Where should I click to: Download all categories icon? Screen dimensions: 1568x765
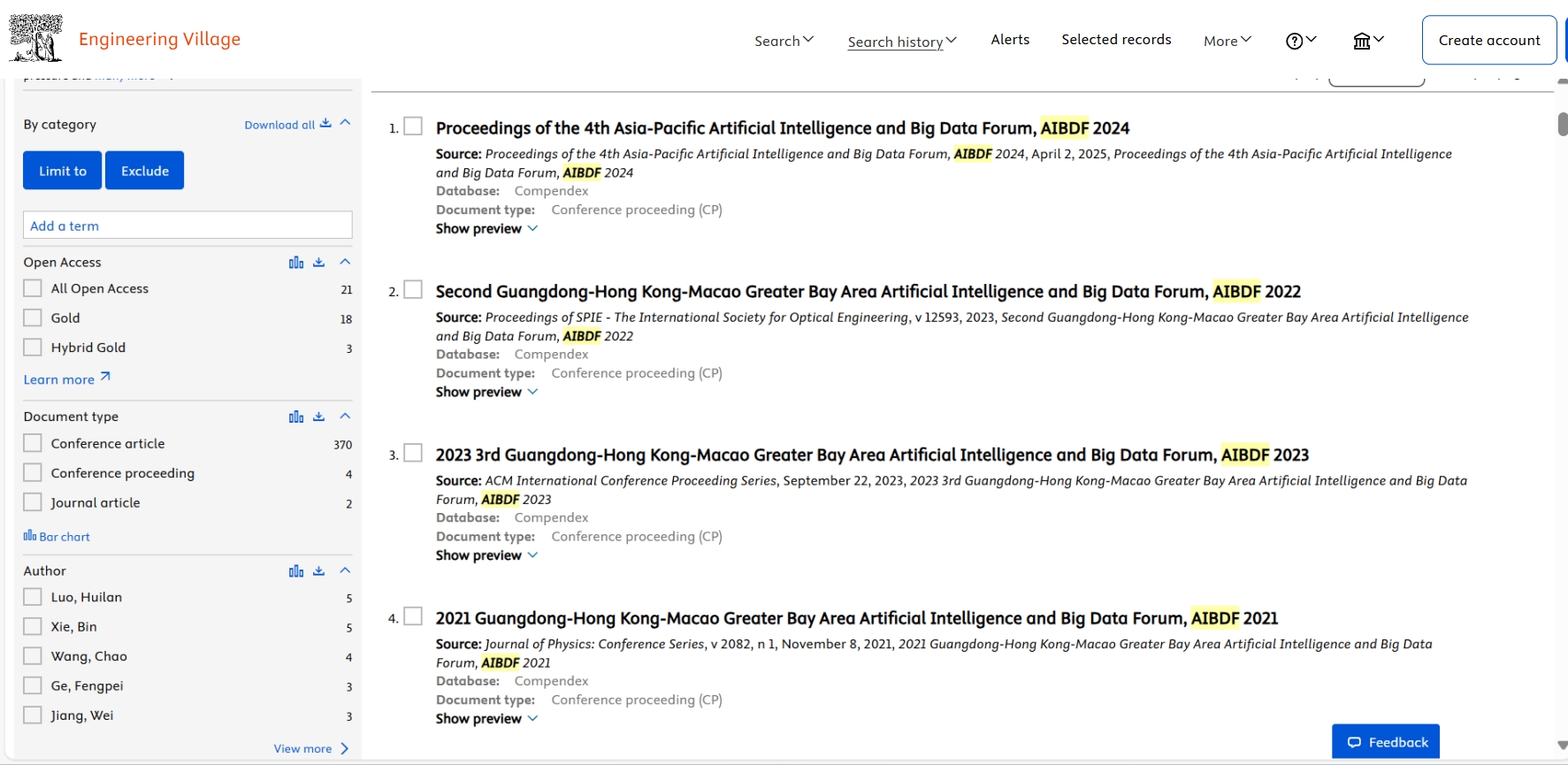[x=325, y=124]
